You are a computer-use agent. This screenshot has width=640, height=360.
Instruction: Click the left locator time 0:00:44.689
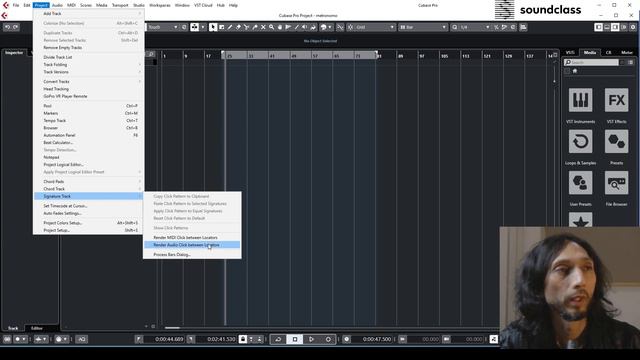[169, 339]
